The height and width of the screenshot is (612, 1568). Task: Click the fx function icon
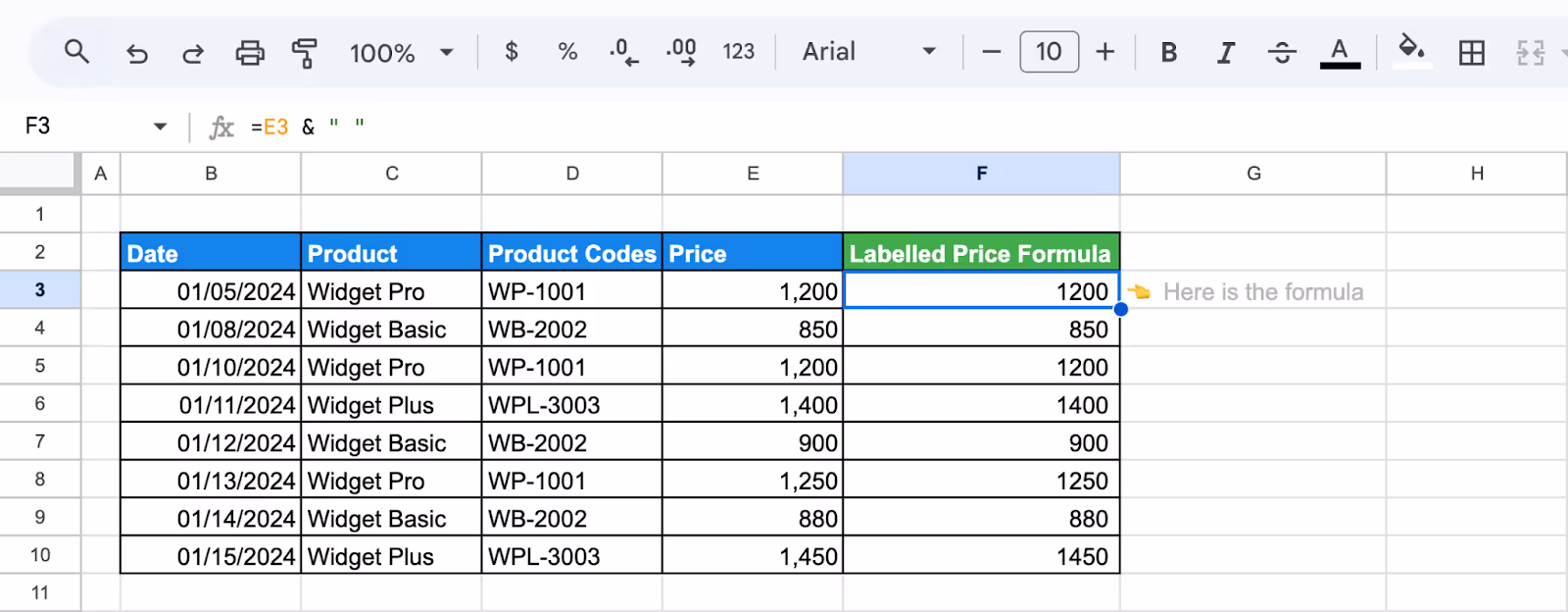click(x=221, y=127)
